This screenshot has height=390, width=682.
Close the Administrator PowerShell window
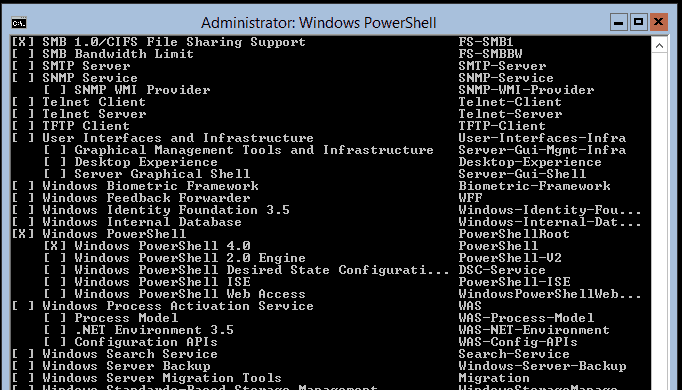(x=659, y=22)
